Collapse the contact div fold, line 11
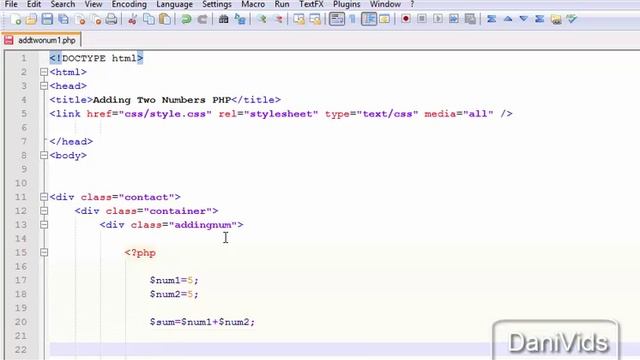 44,197
